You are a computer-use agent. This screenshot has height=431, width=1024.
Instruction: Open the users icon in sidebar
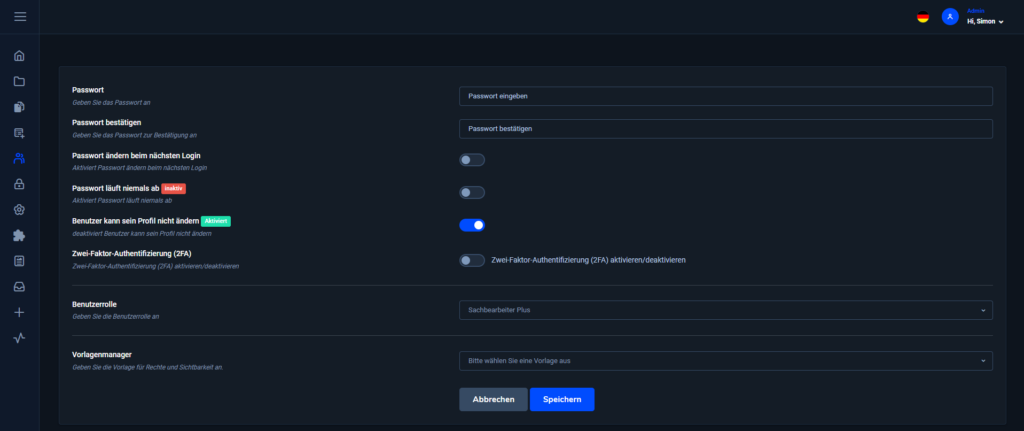19,158
